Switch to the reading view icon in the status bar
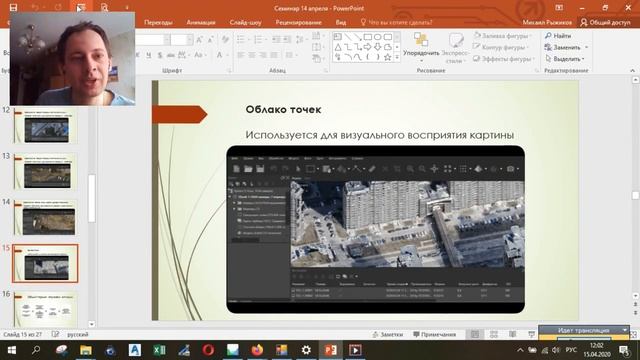 pyautogui.click(x=512, y=334)
